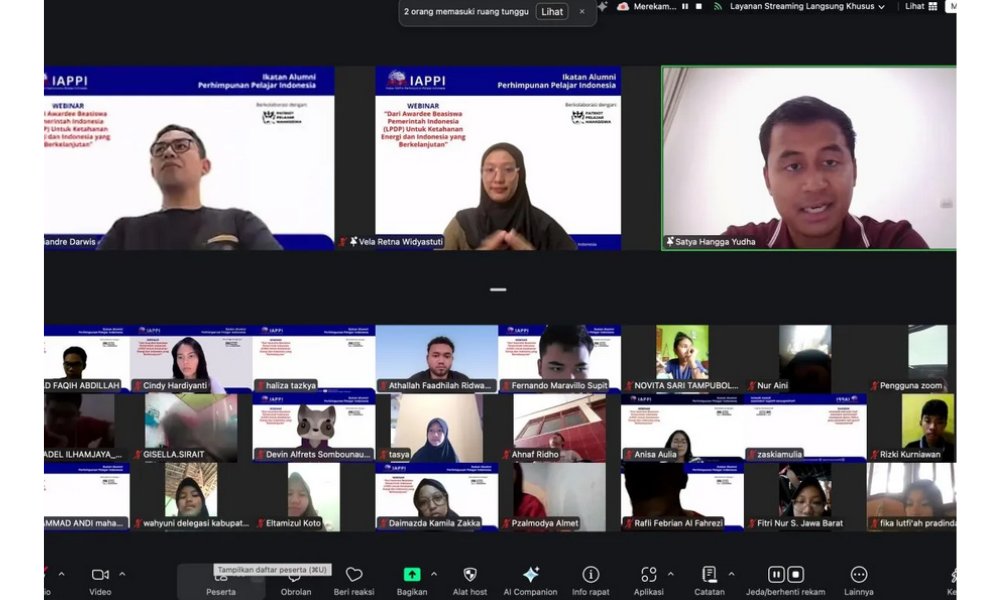1000x600 pixels.
Task: Open the Aplikasi apps icon
Action: 649,575
